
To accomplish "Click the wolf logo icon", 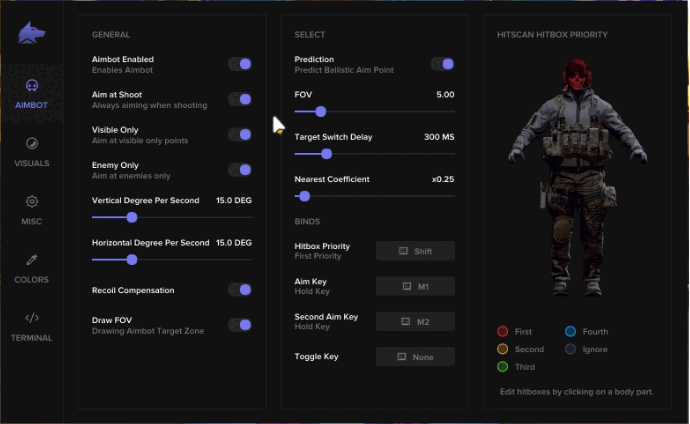I will click(x=32, y=33).
